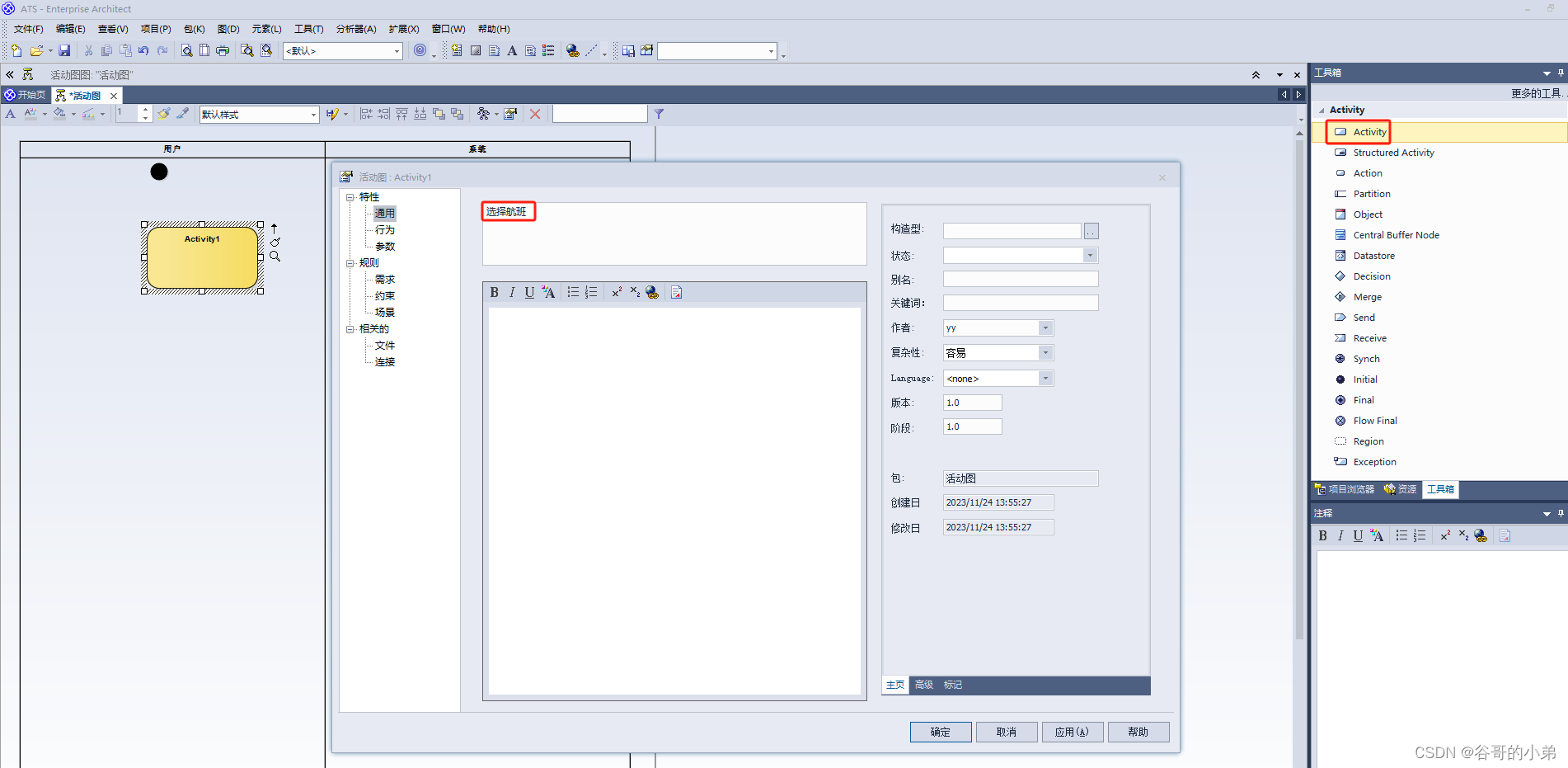Click the Bold button in dialog notes editor
Screen dimensions: 1568x768
495,292
